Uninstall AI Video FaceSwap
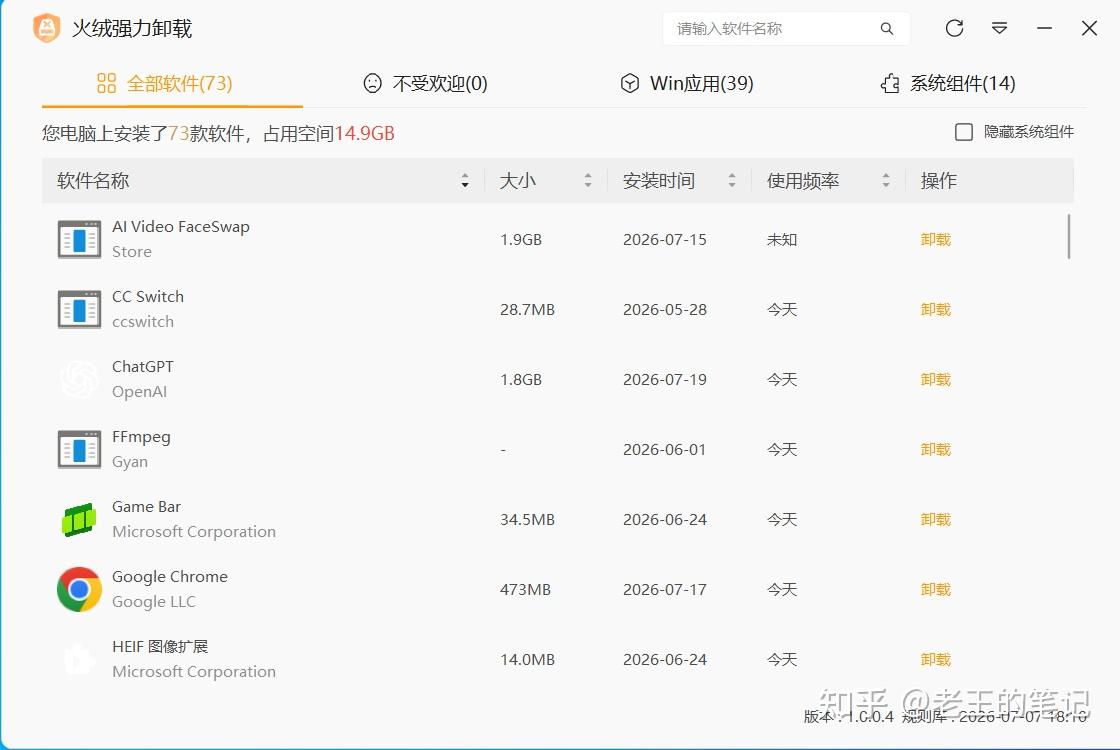Image resolution: width=1120 pixels, height=750 pixels. point(936,239)
